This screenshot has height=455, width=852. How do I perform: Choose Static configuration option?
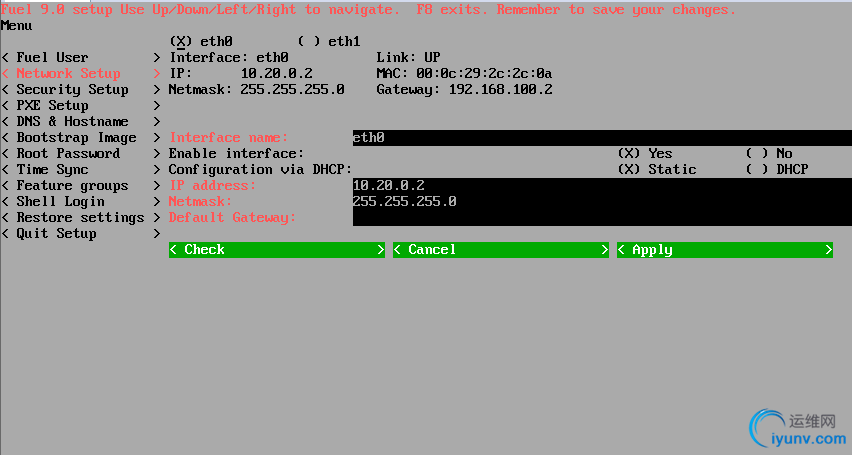[657, 170]
